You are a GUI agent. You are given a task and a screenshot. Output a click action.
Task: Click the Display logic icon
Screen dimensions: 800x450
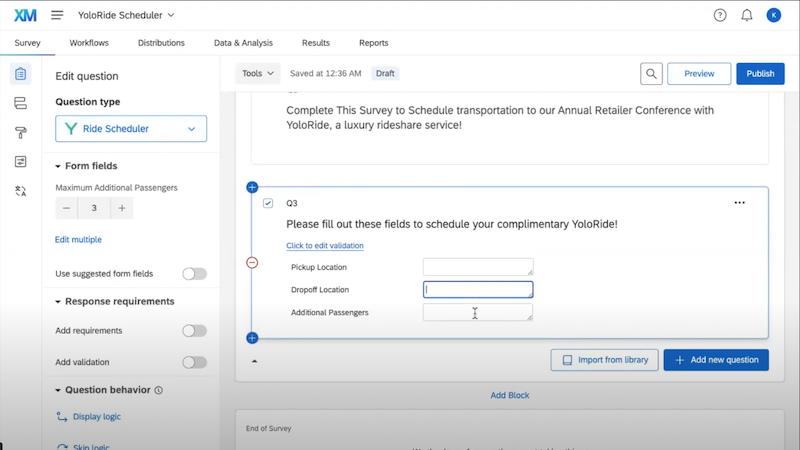point(62,417)
